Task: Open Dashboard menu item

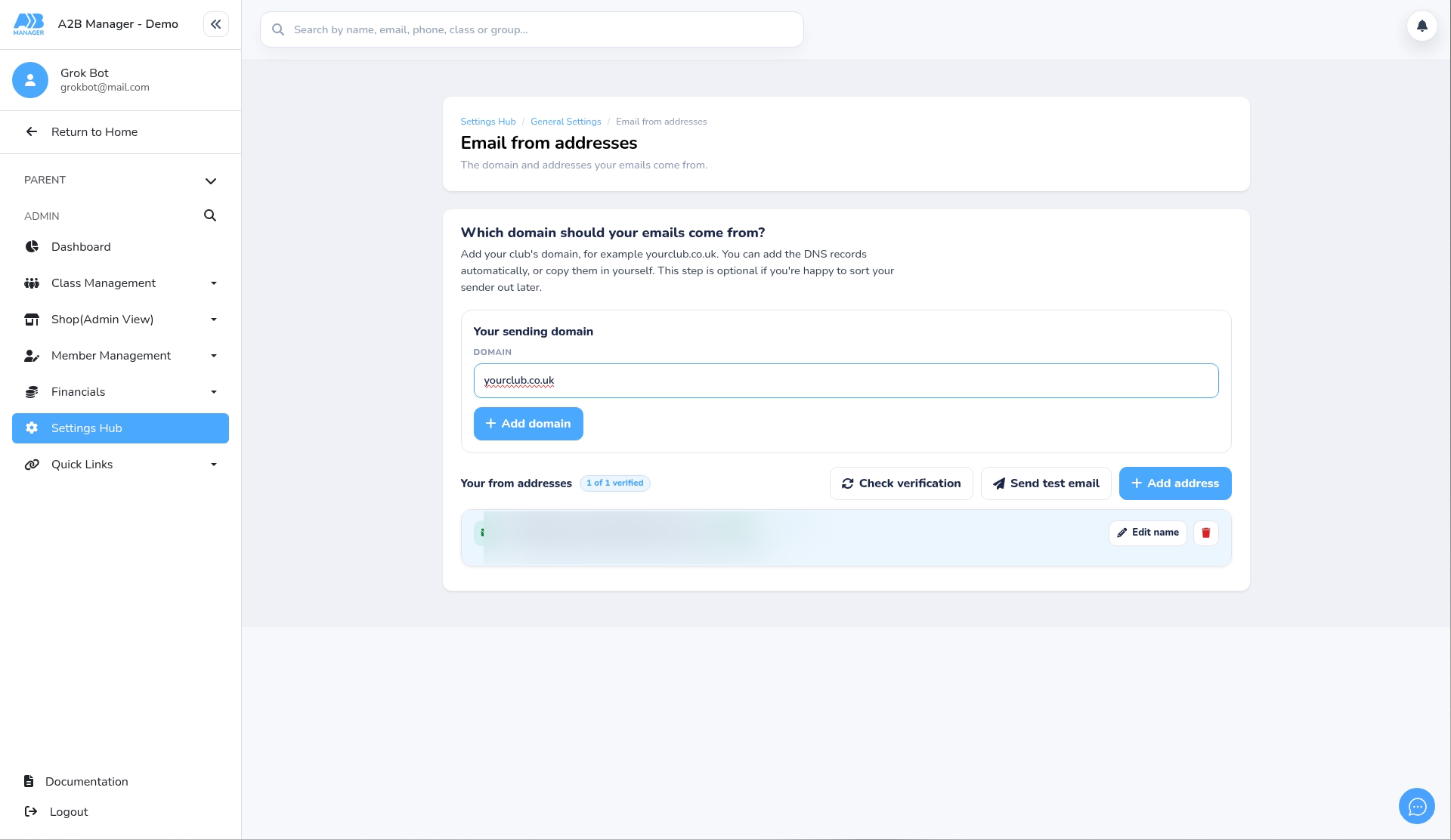Action: (x=120, y=247)
